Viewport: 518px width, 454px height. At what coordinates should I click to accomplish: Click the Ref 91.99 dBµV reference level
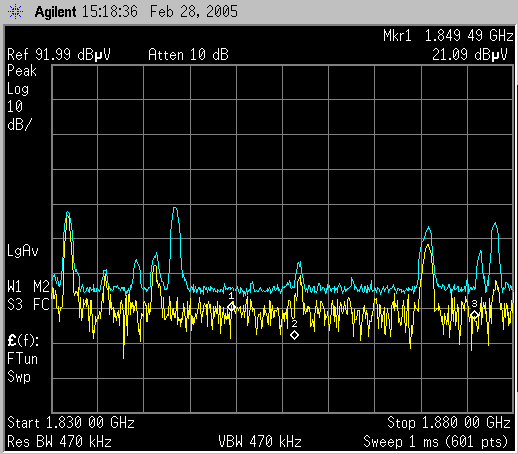click(x=59, y=54)
